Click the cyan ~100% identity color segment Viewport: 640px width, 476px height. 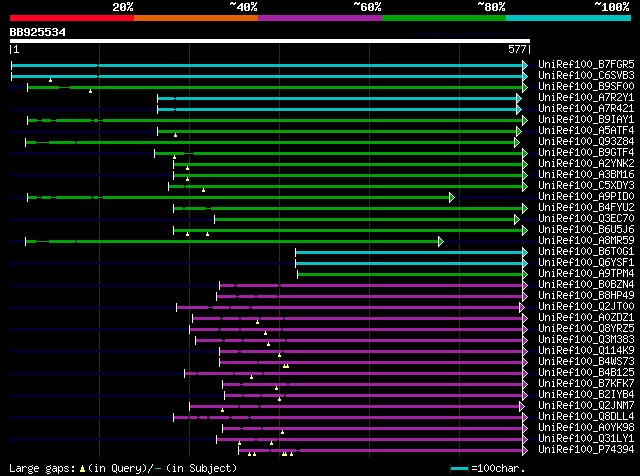[x=569, y=18]
